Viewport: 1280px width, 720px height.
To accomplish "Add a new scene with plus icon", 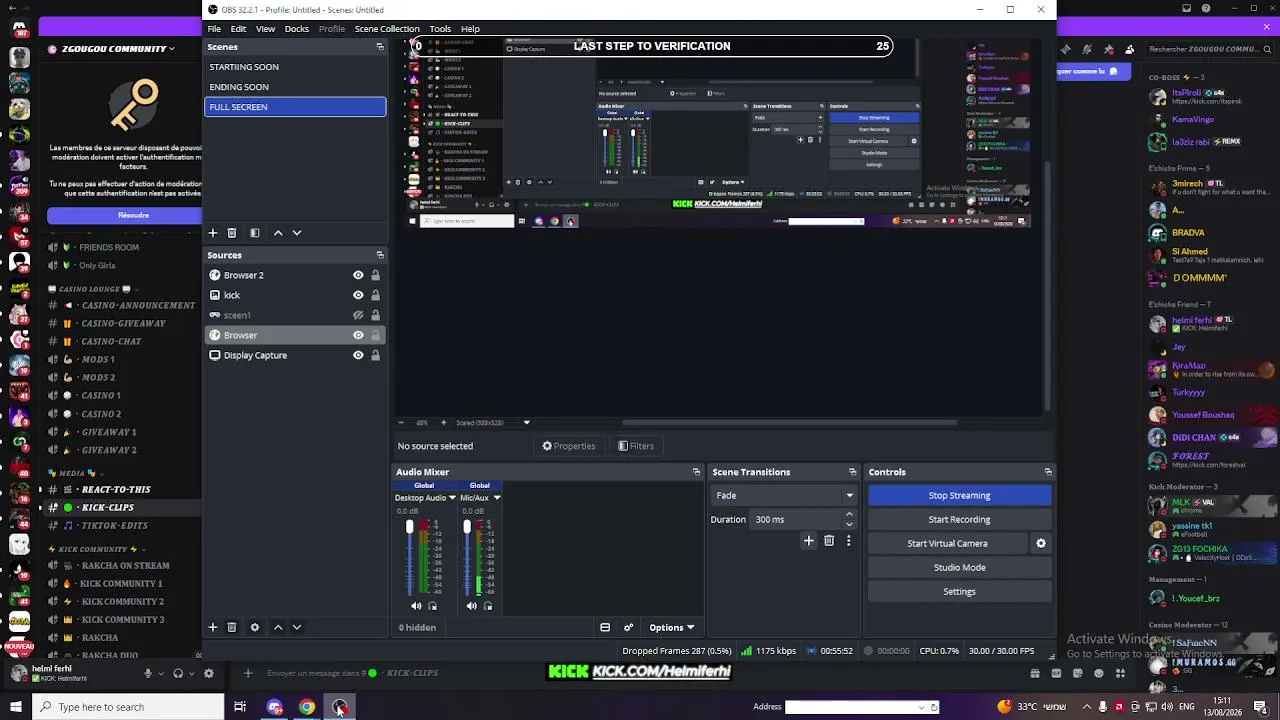I will tap(212, 233).
